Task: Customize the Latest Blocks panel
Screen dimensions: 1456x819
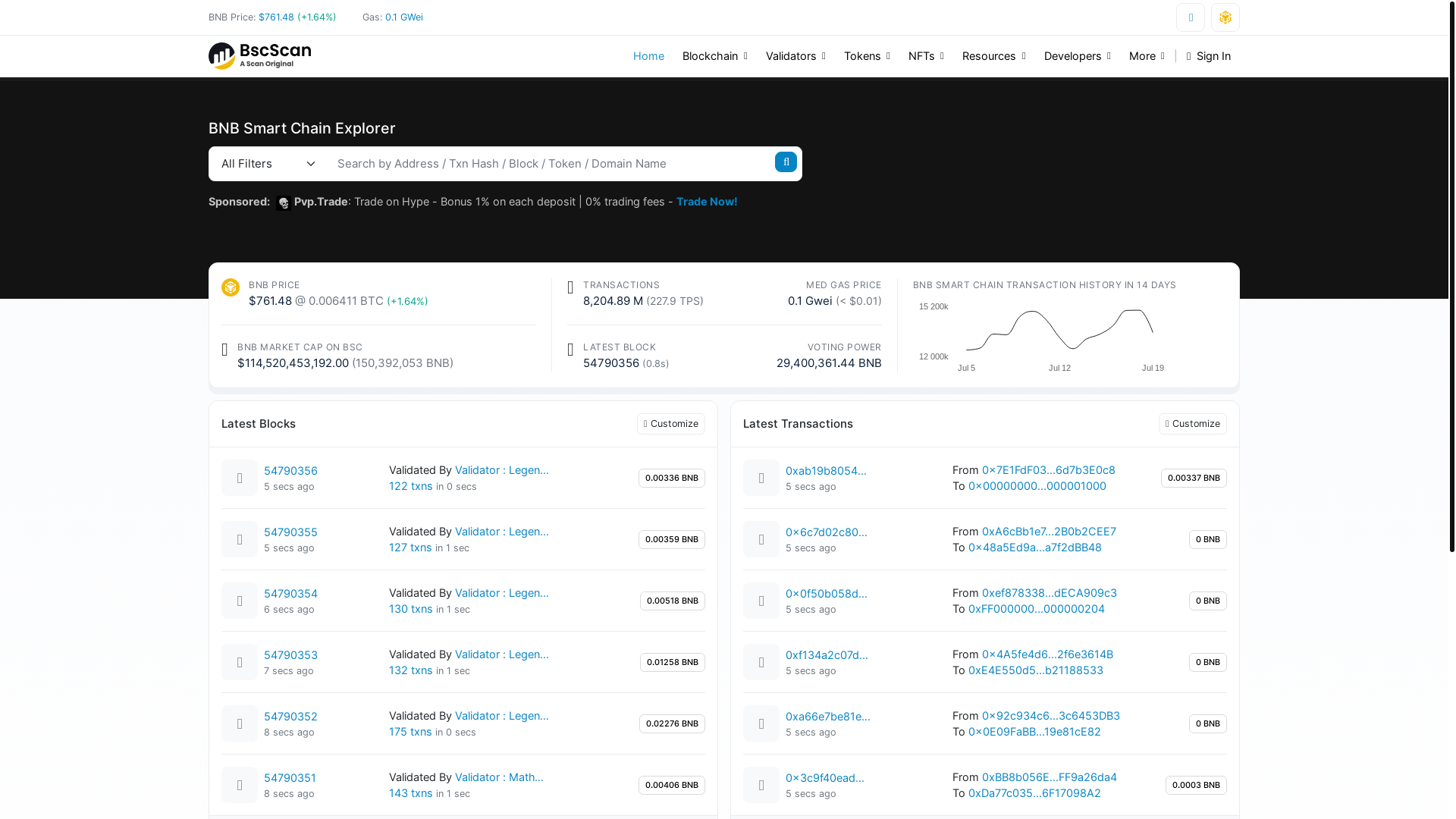Action: pos(671,424)
